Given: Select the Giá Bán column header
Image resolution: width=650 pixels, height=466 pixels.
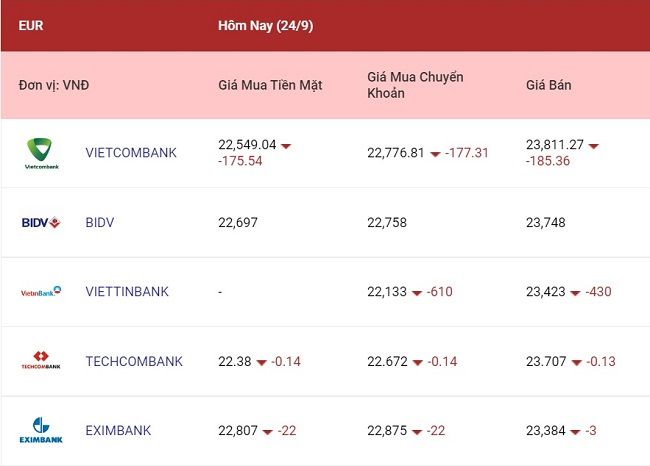Looking at the screenshot, I should pos(548,85).
